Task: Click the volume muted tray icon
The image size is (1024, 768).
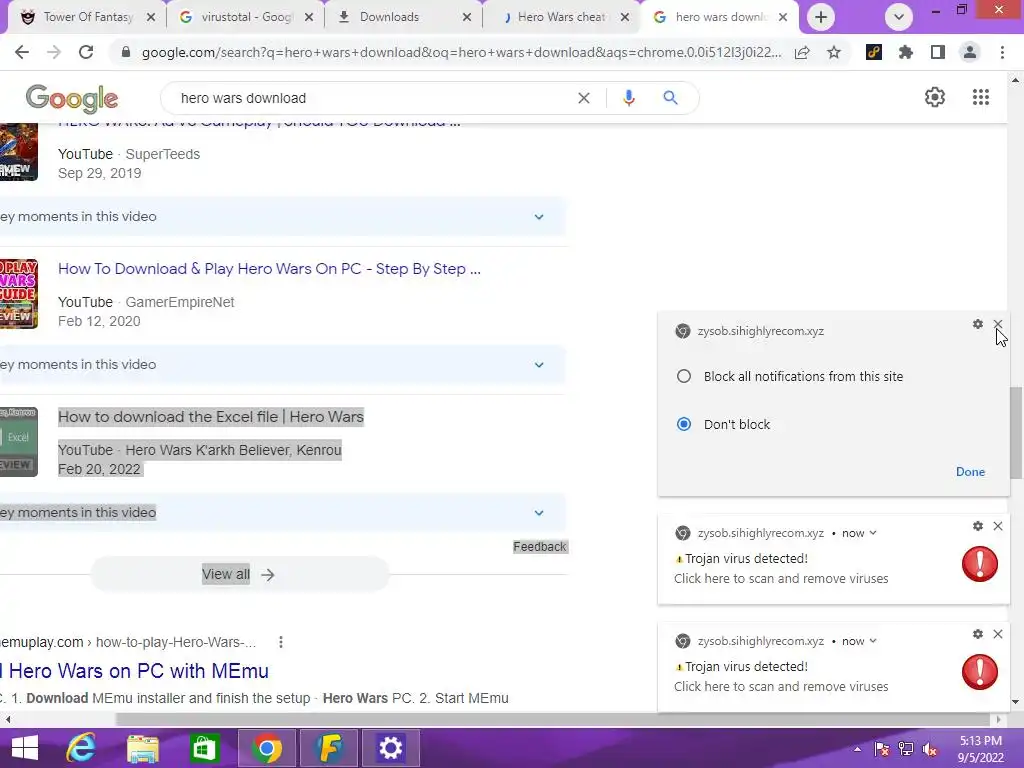Action: click(930, 749)
